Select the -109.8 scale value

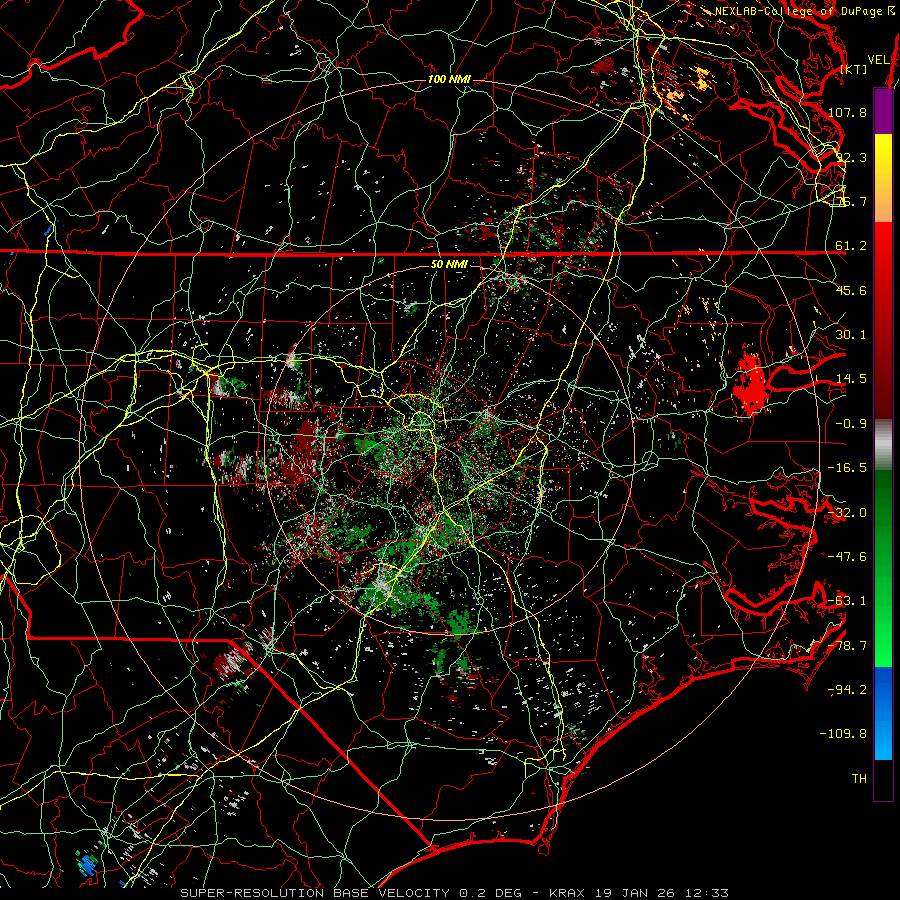coord(844,734)
